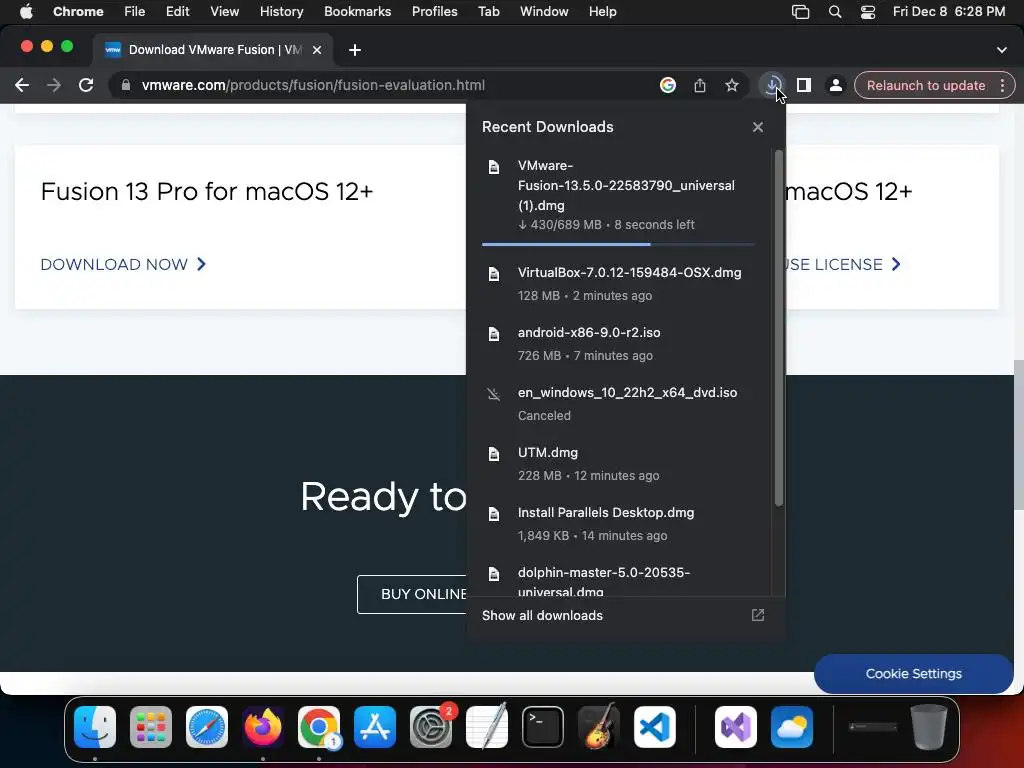Screen dimensions: 1024x768
Task: Select VirtualBox-7.0.12-159484-OSX.dmg entry
Action: coord(618,283)
